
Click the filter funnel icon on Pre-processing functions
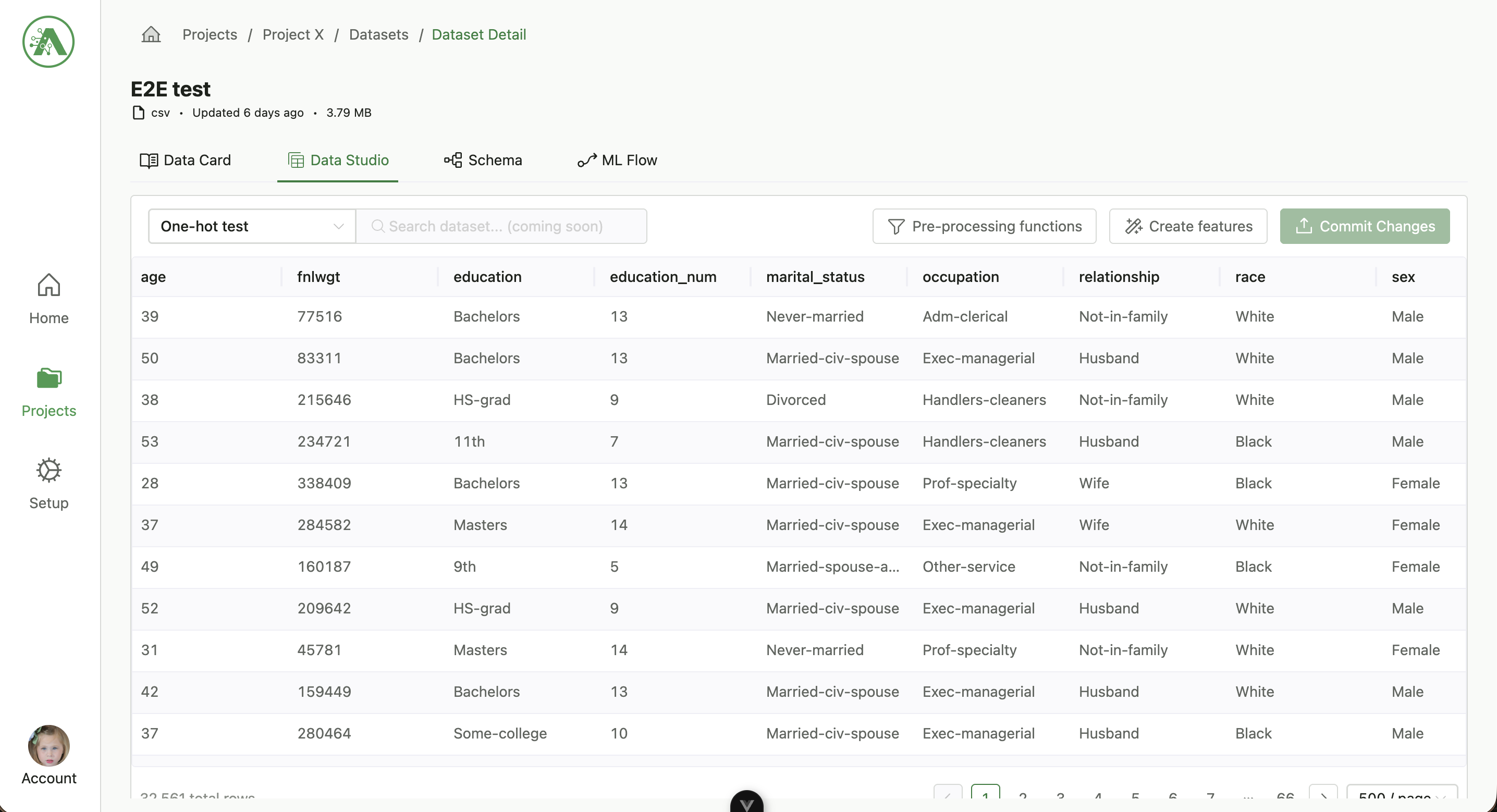895,226
